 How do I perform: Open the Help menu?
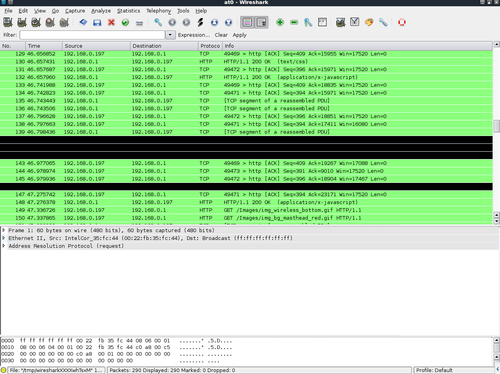click(201, 11)
